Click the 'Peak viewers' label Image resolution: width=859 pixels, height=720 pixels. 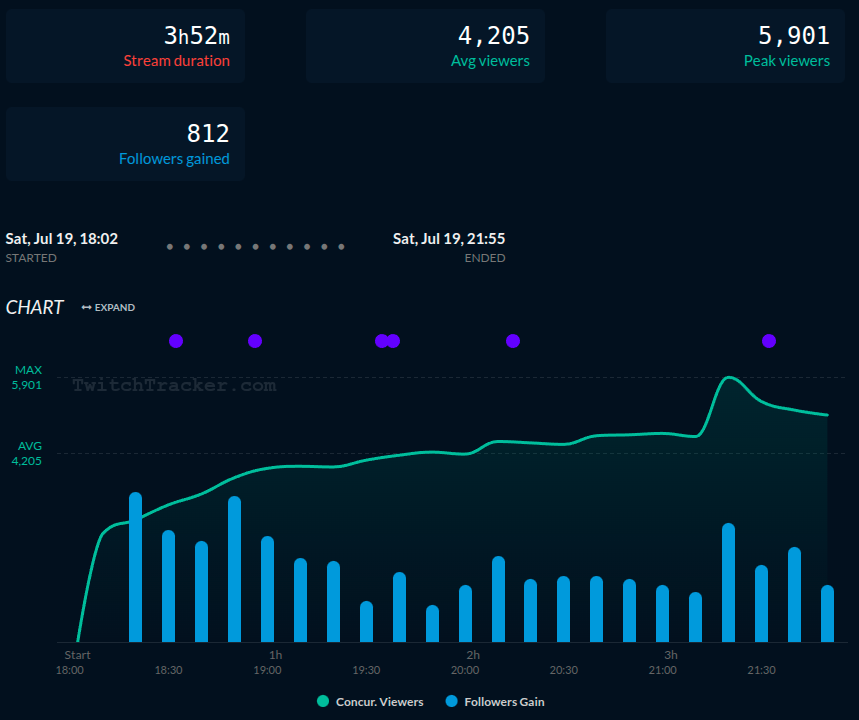point(787,61)
